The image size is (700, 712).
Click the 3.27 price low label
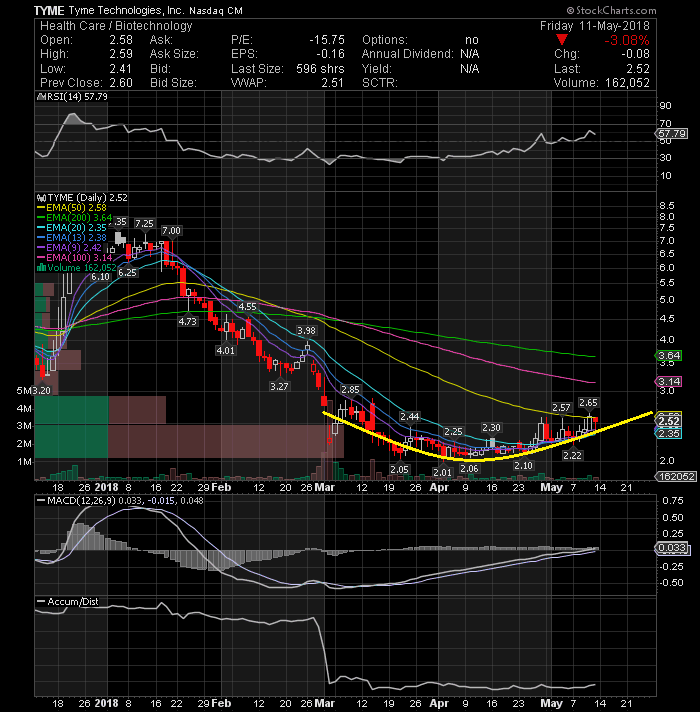(x=279, y=386)
